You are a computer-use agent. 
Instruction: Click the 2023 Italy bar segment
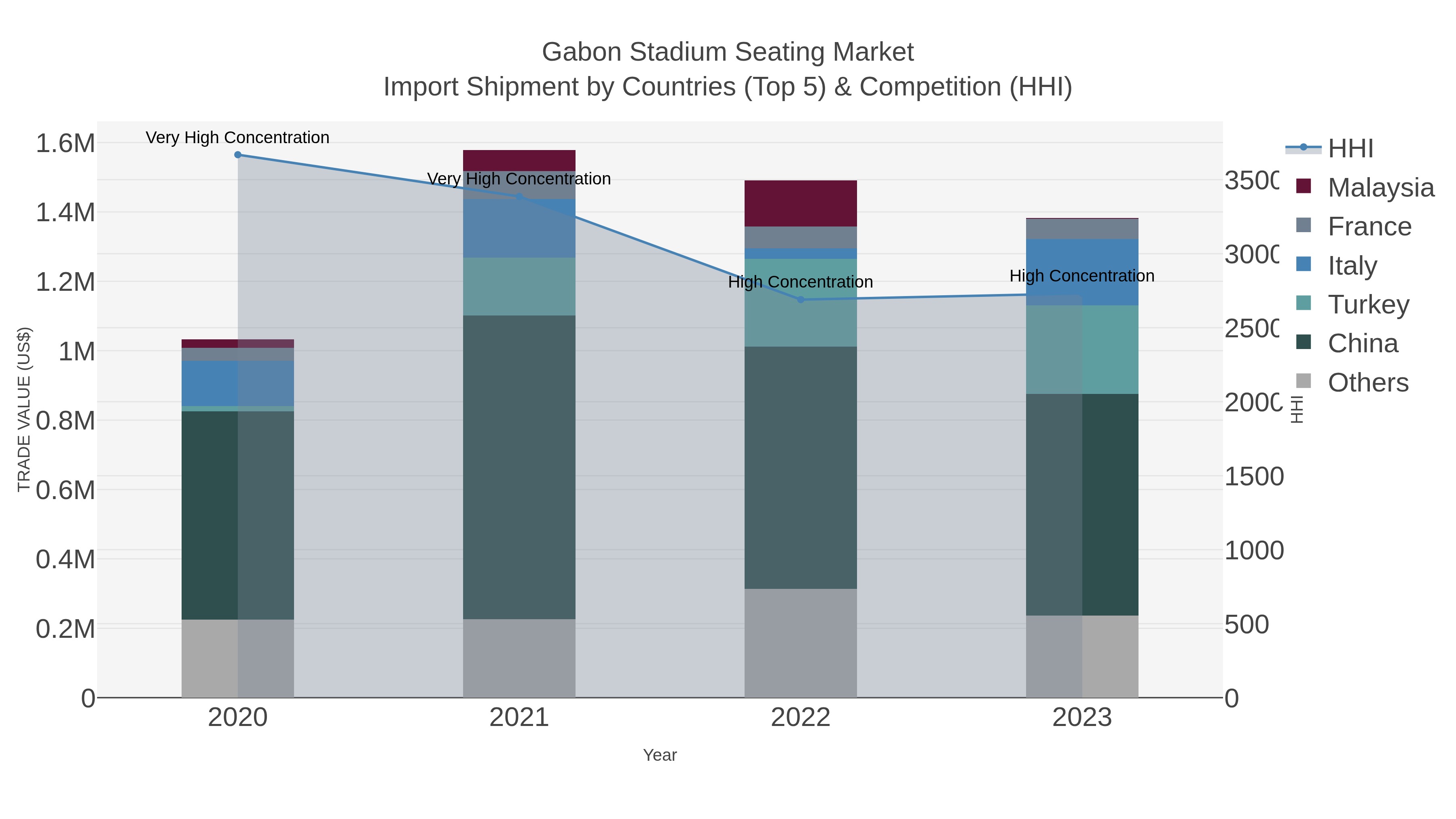pyautogui.click(x=1082, y=273)
